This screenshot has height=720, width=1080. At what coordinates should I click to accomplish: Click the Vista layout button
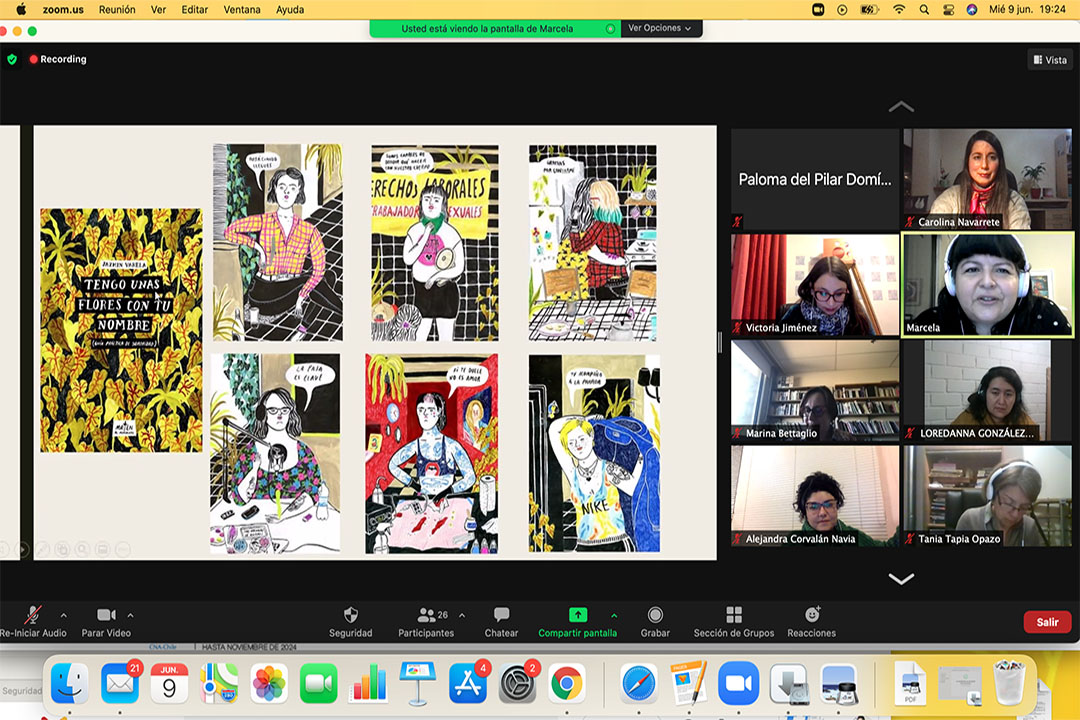[x=1049, y=60]
